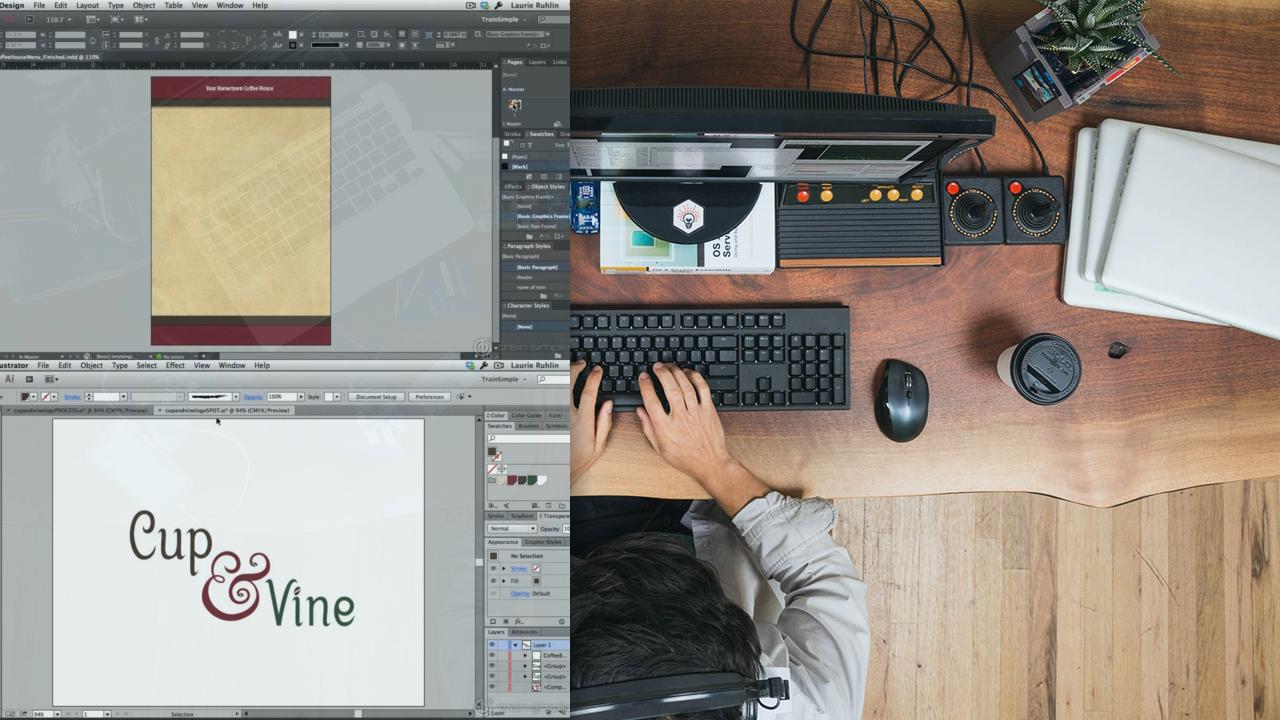The height and width of the screenshot is (720, 1280).
Task: Click the Preferences button
Action: [x=429, y=396]
